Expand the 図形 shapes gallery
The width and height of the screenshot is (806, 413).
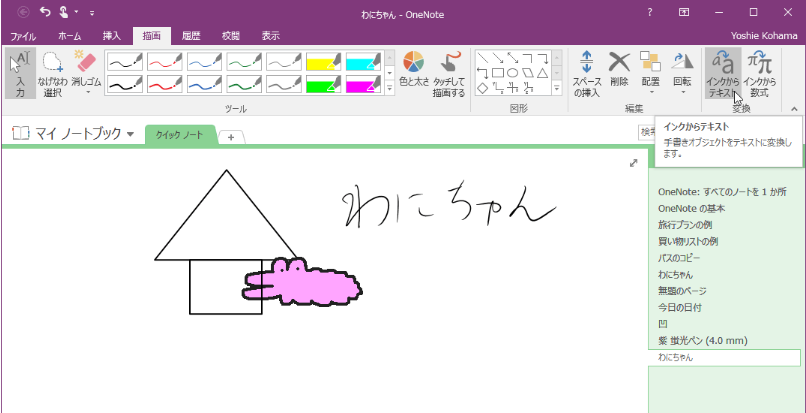coord(557,88)
